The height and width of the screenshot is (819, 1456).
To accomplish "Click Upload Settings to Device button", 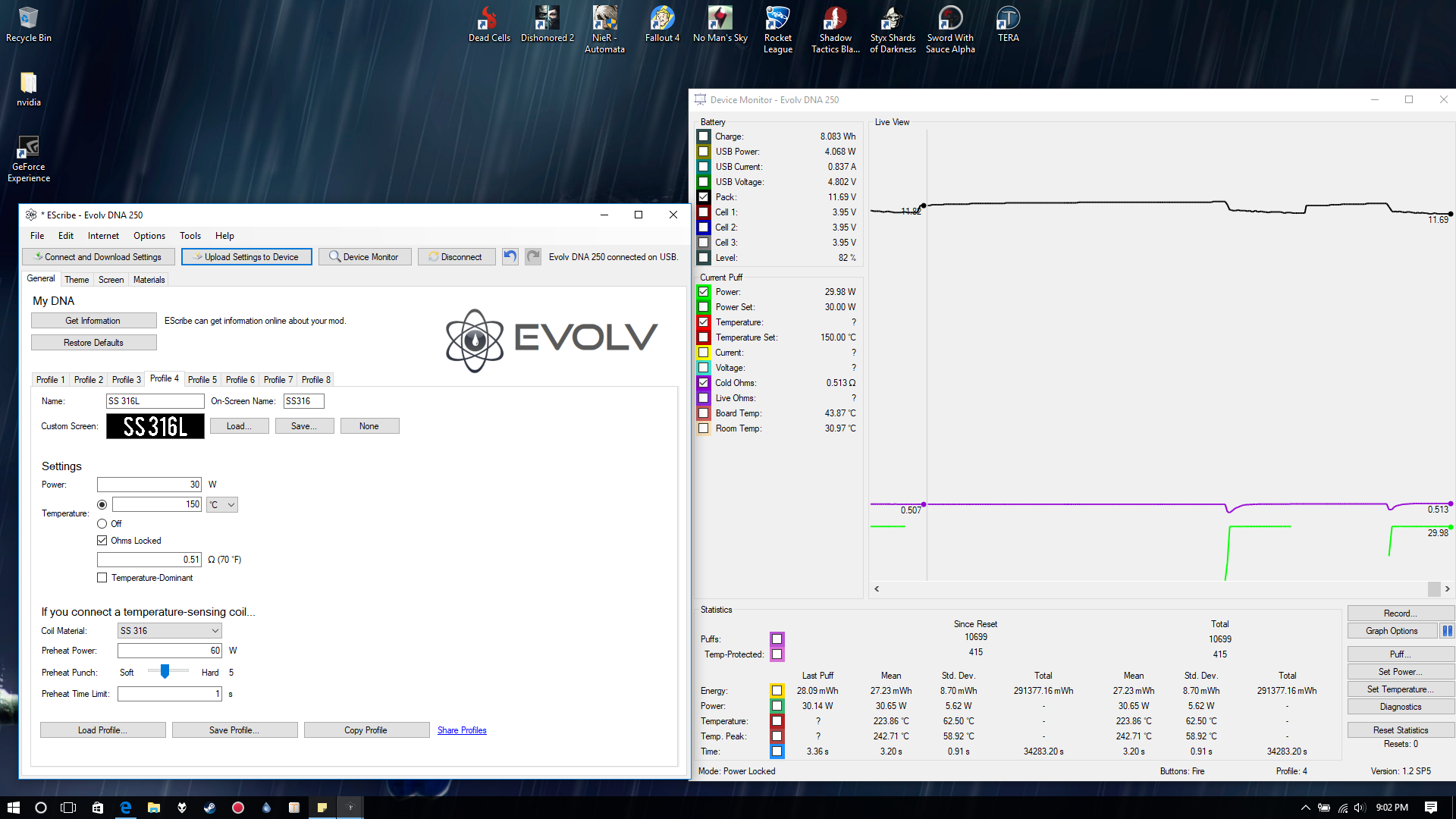I will (x=246, y=257).
